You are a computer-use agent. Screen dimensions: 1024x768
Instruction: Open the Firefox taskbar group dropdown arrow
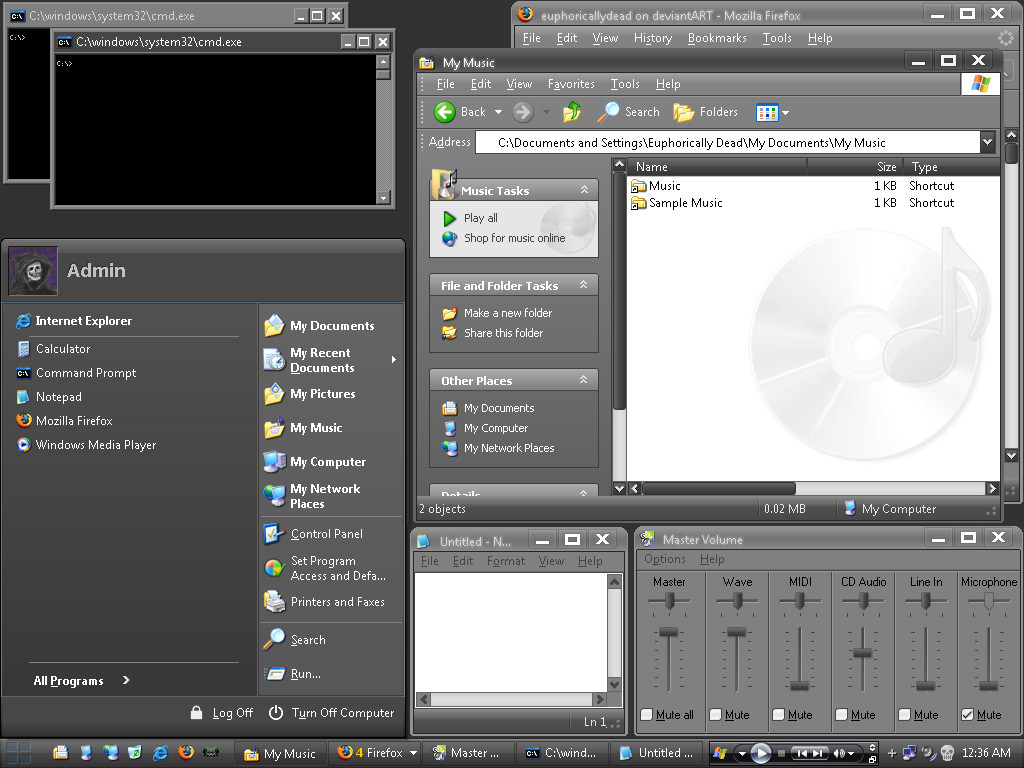413,753
